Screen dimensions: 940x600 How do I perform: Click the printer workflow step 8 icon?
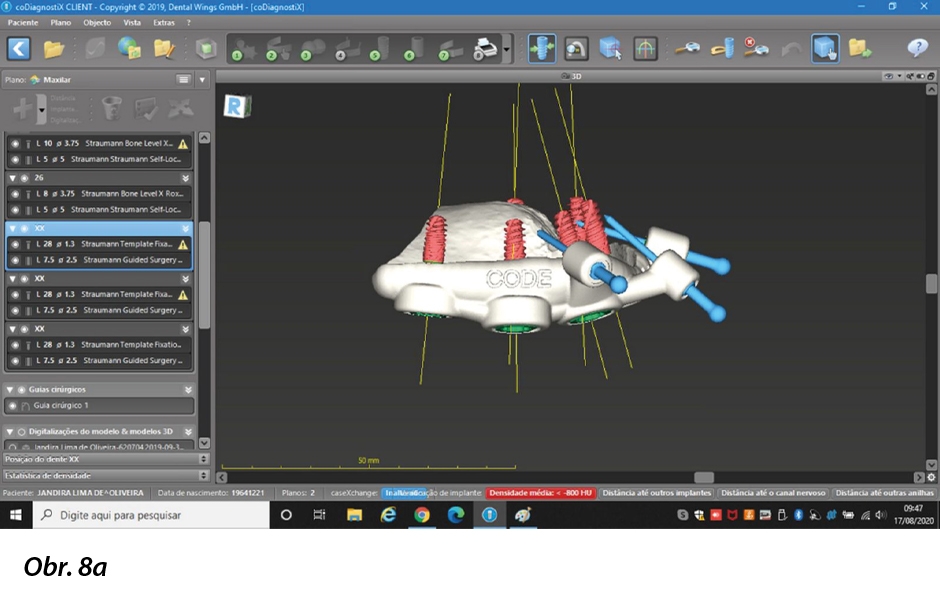(x=484, y=49)
